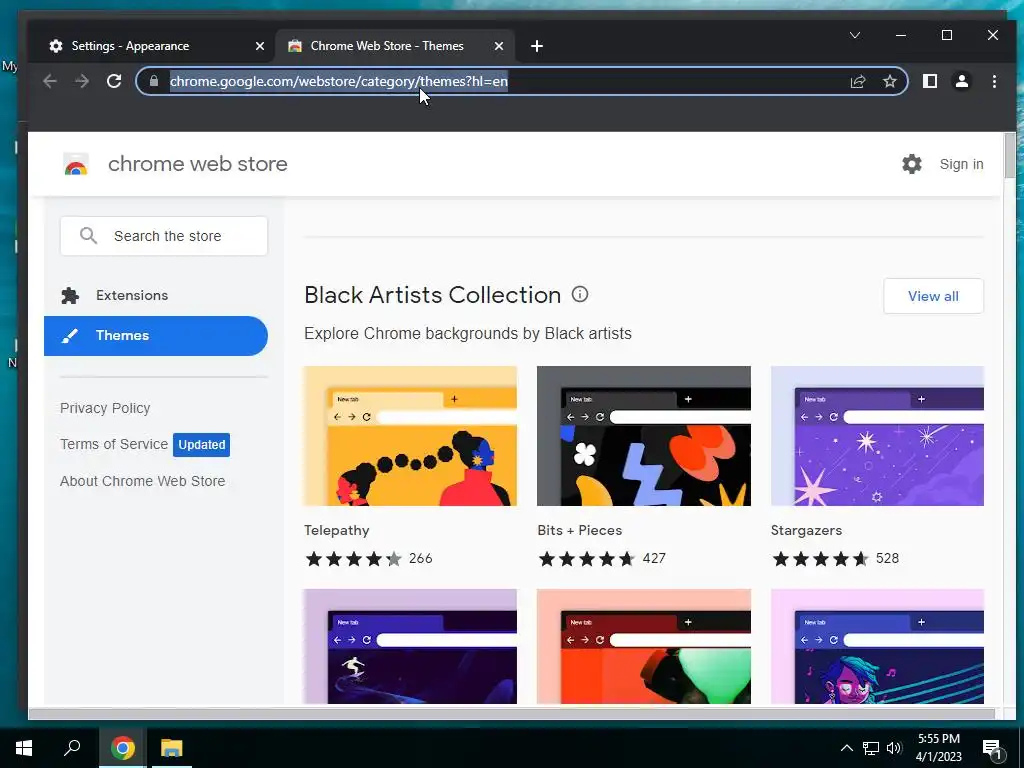The height and width of the screenshot is (768, 1024).
Task: Reload the page with the refresh icon
Action: [x=114, y=81]
